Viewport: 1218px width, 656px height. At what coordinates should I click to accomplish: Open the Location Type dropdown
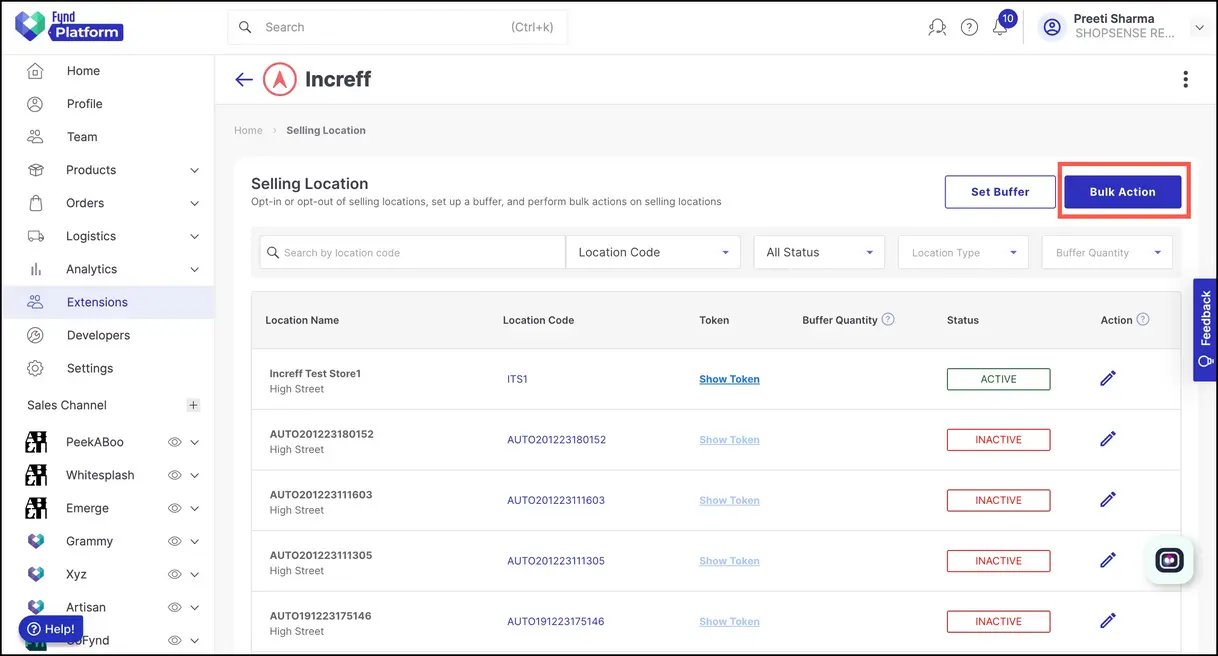963,252
